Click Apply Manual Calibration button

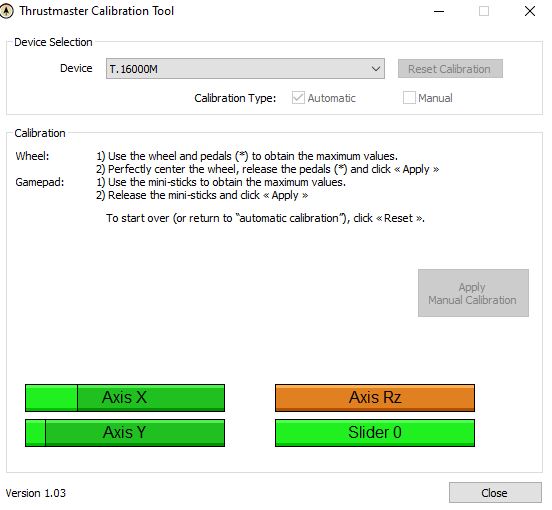[473, 293]
